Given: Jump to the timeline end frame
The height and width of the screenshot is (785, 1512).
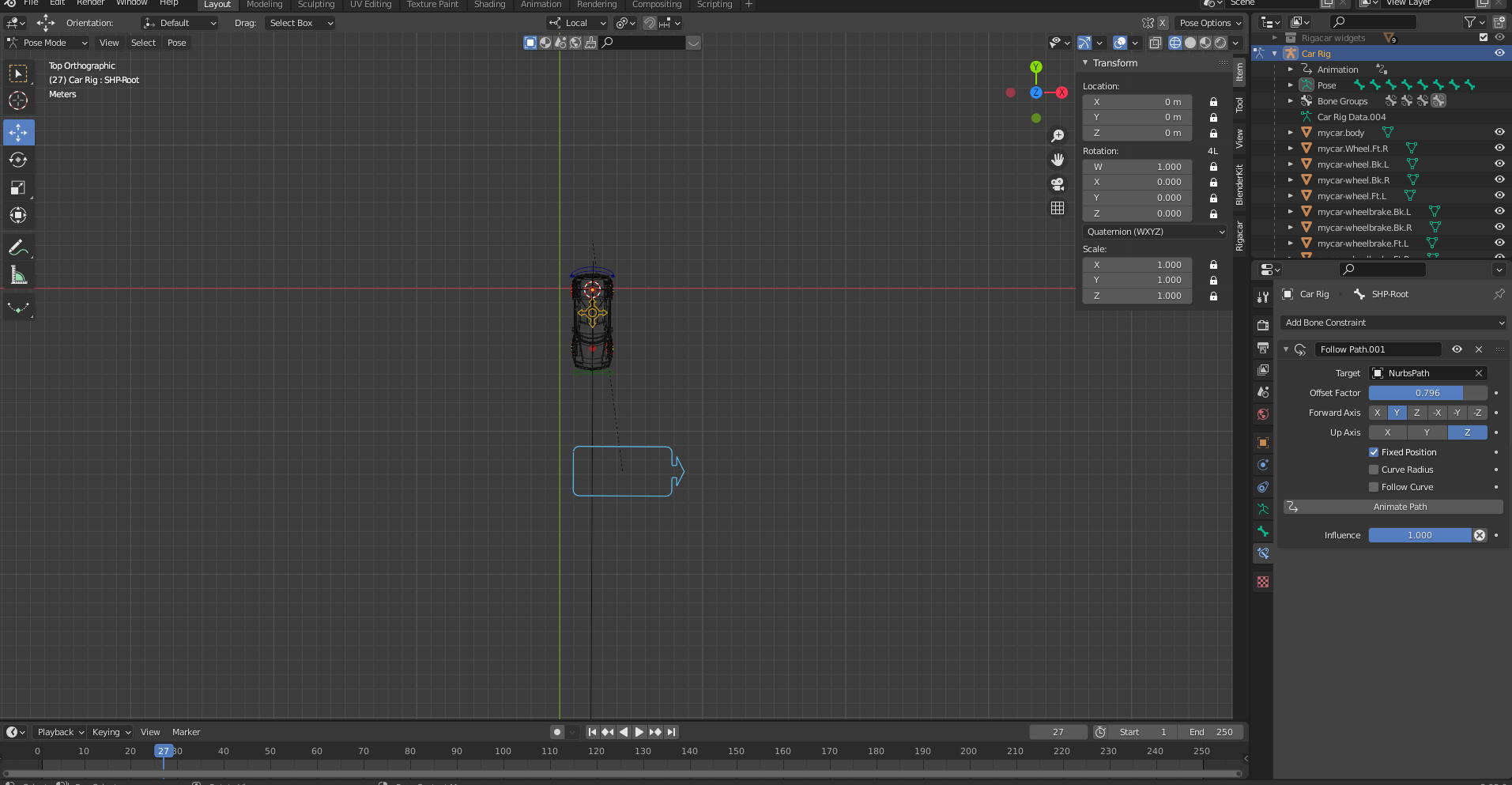Looking at the screenshot, I should pos(671,732).
